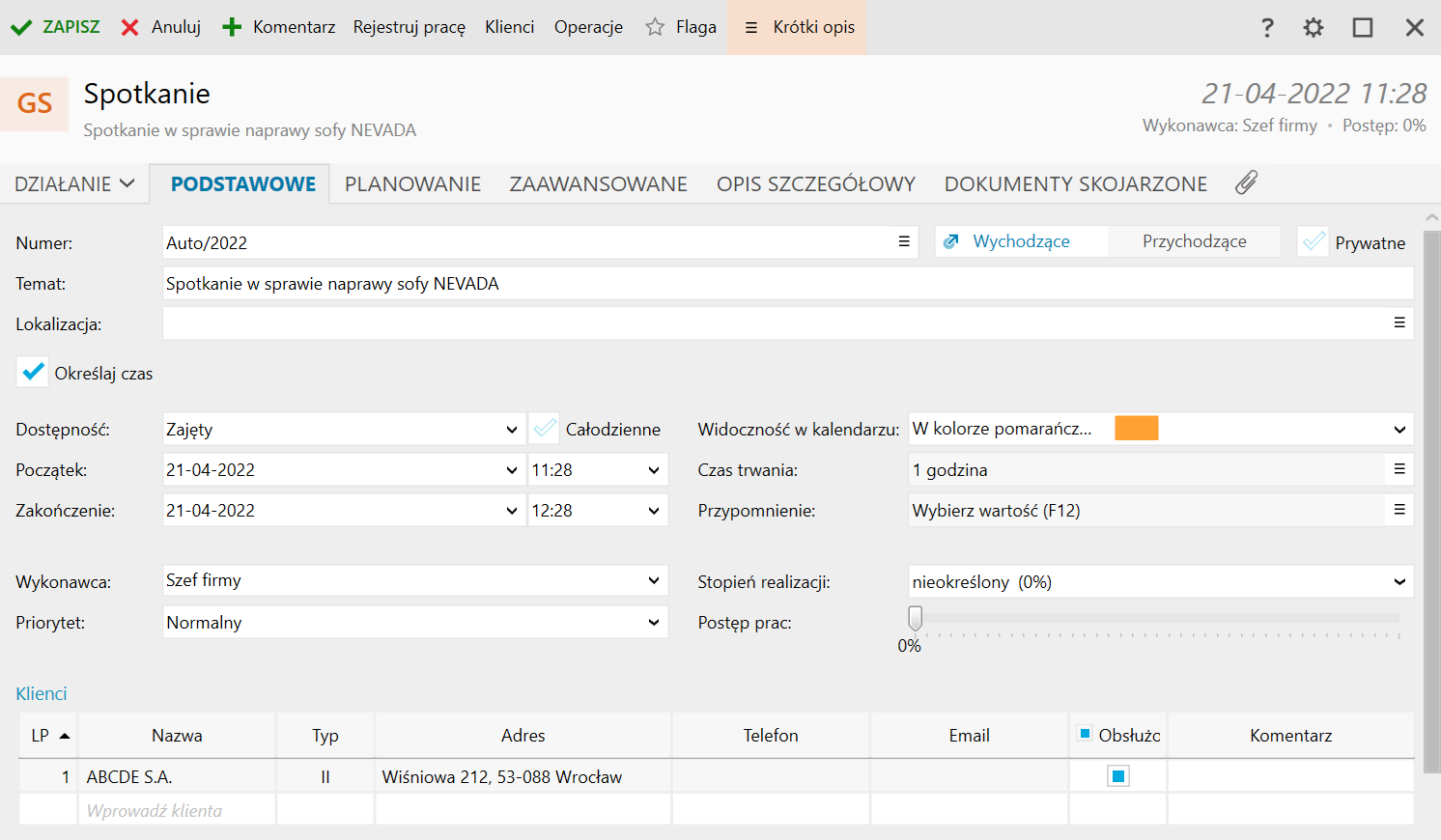Click the Klienci section link

click(x=42, y=693)
